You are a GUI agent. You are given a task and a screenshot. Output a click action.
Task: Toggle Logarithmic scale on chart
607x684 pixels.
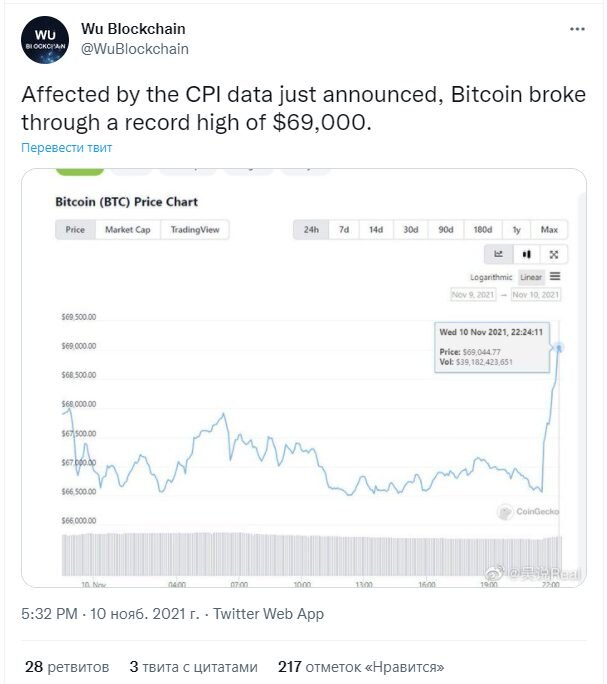pos(491,277)
